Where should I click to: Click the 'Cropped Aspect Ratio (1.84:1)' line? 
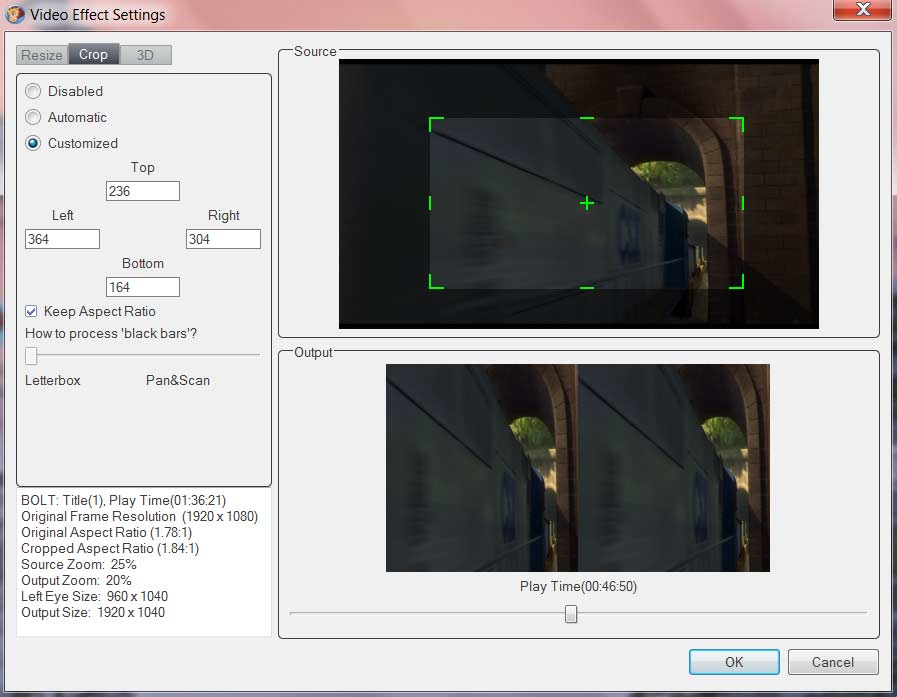coord(110,549)
